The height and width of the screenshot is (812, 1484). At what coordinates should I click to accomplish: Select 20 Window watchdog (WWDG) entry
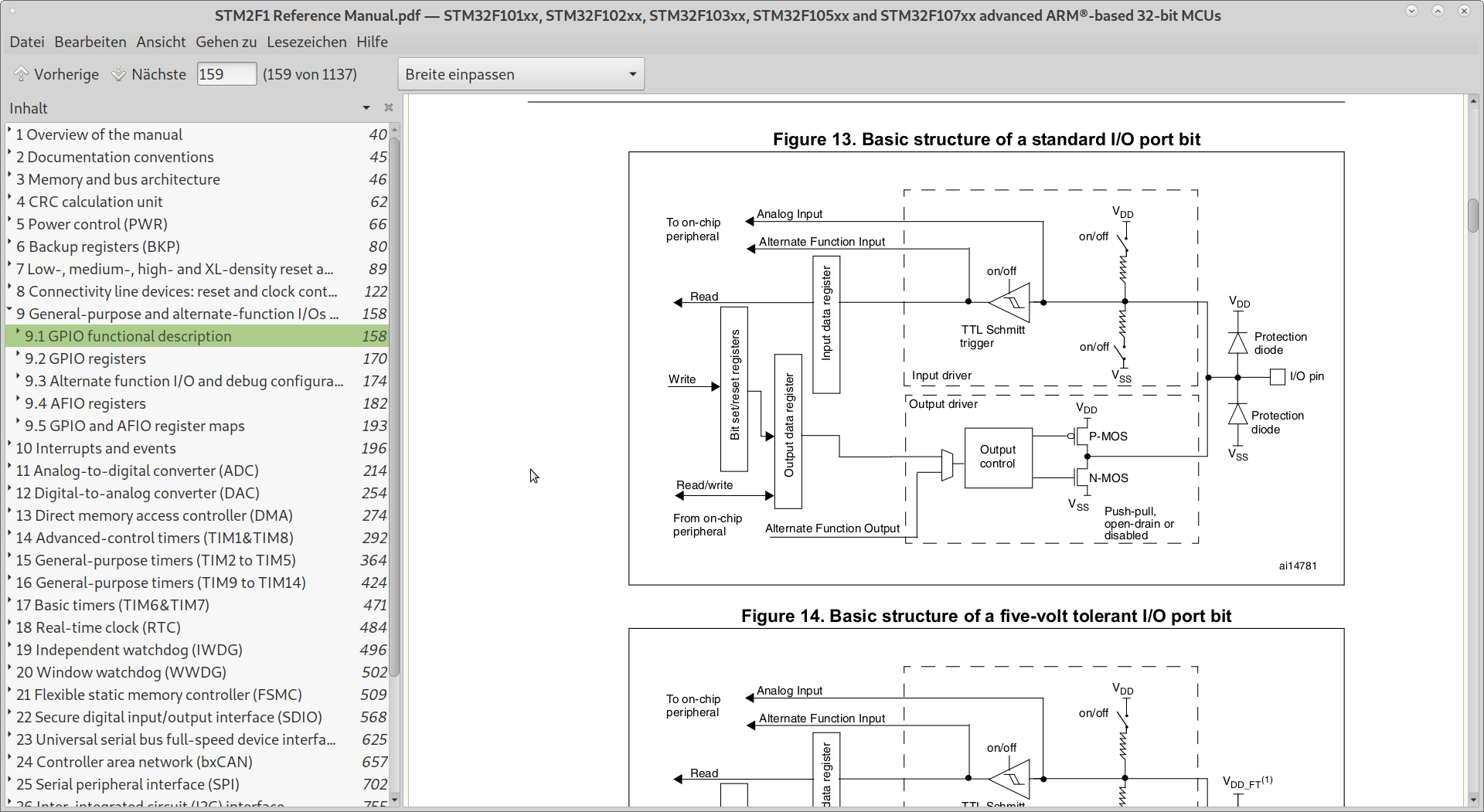(x=196, y=672)
